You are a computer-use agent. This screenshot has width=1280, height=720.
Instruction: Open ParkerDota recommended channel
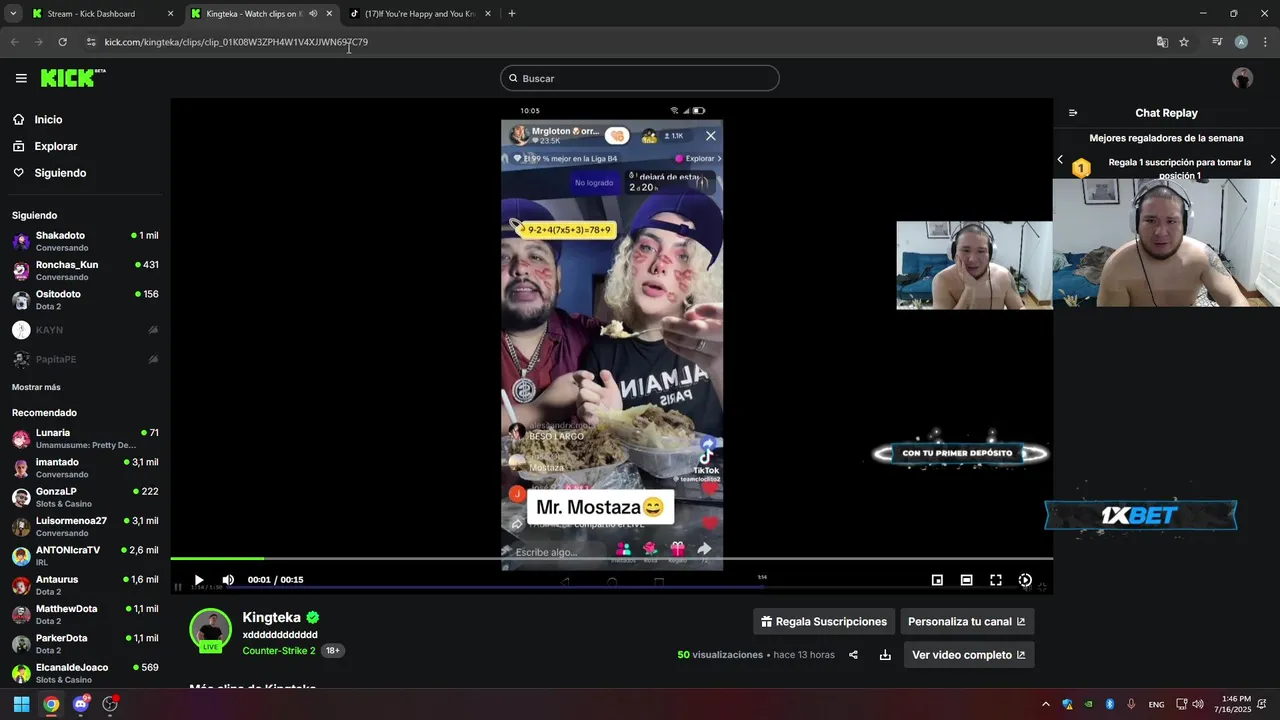coord(85,643)
